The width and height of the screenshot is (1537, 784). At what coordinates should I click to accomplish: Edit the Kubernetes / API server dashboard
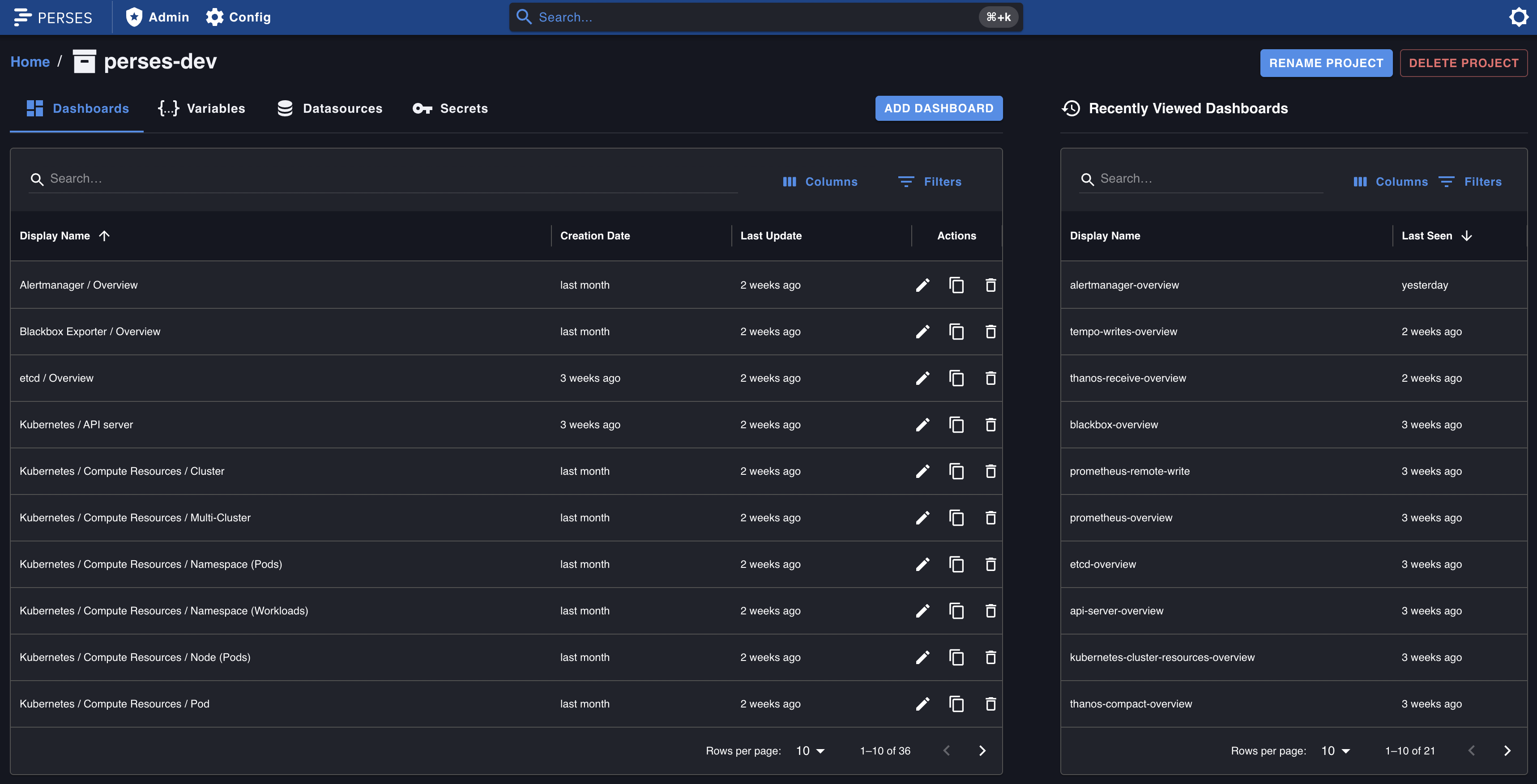coord(923,424)
